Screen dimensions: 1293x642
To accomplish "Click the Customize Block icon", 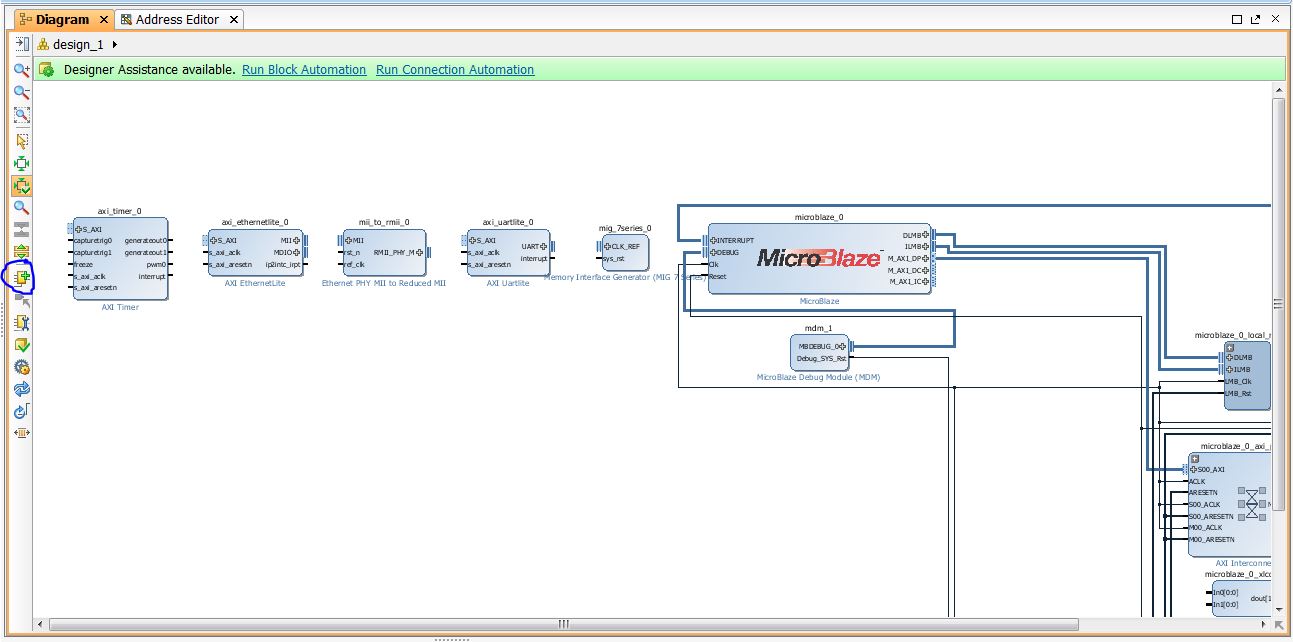I will [x=21, y=322].
